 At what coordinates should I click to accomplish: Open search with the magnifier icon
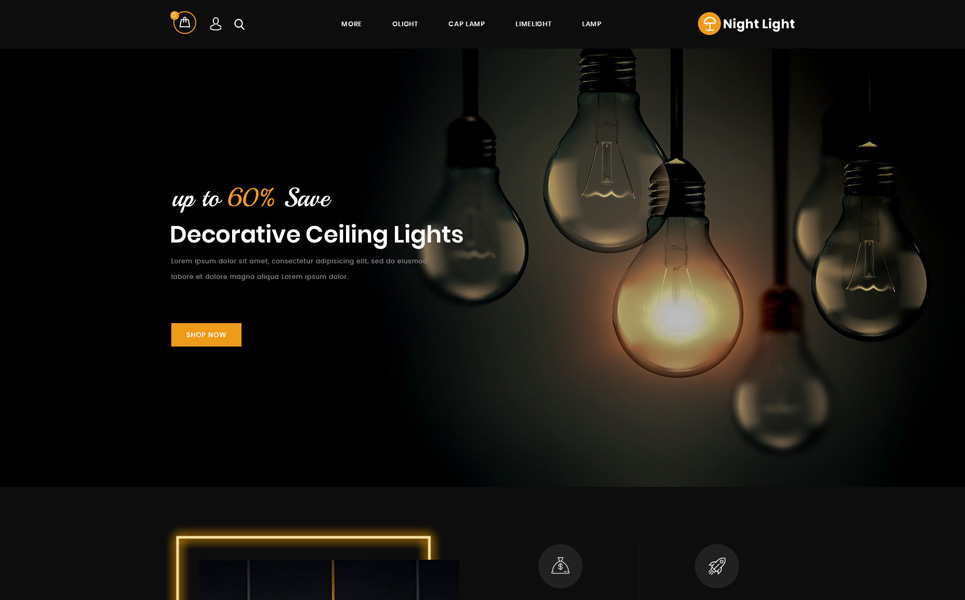tap(239, 25)
